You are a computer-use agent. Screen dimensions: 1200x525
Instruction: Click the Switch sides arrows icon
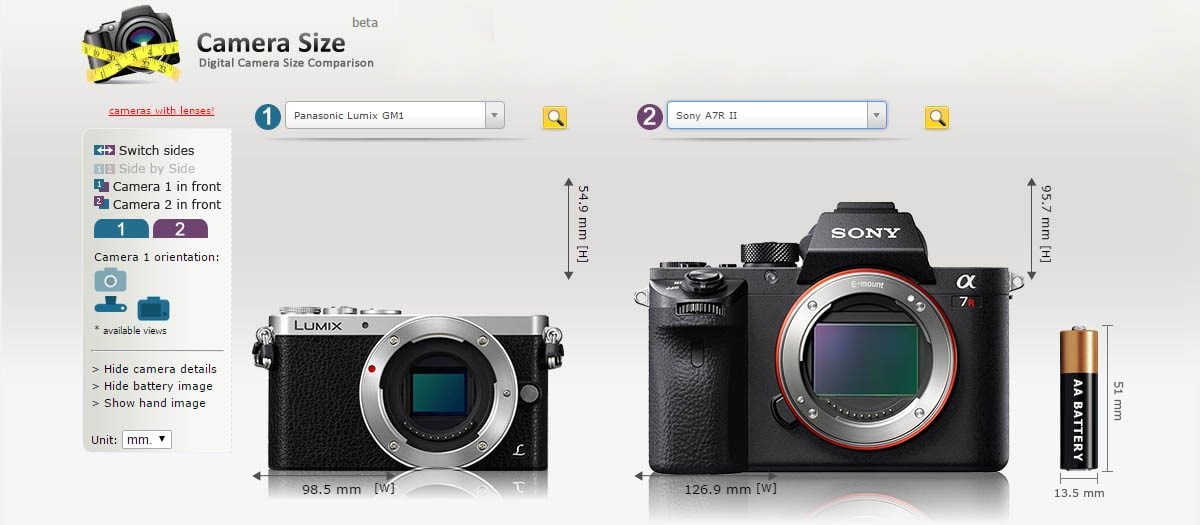tap(104, 150)
